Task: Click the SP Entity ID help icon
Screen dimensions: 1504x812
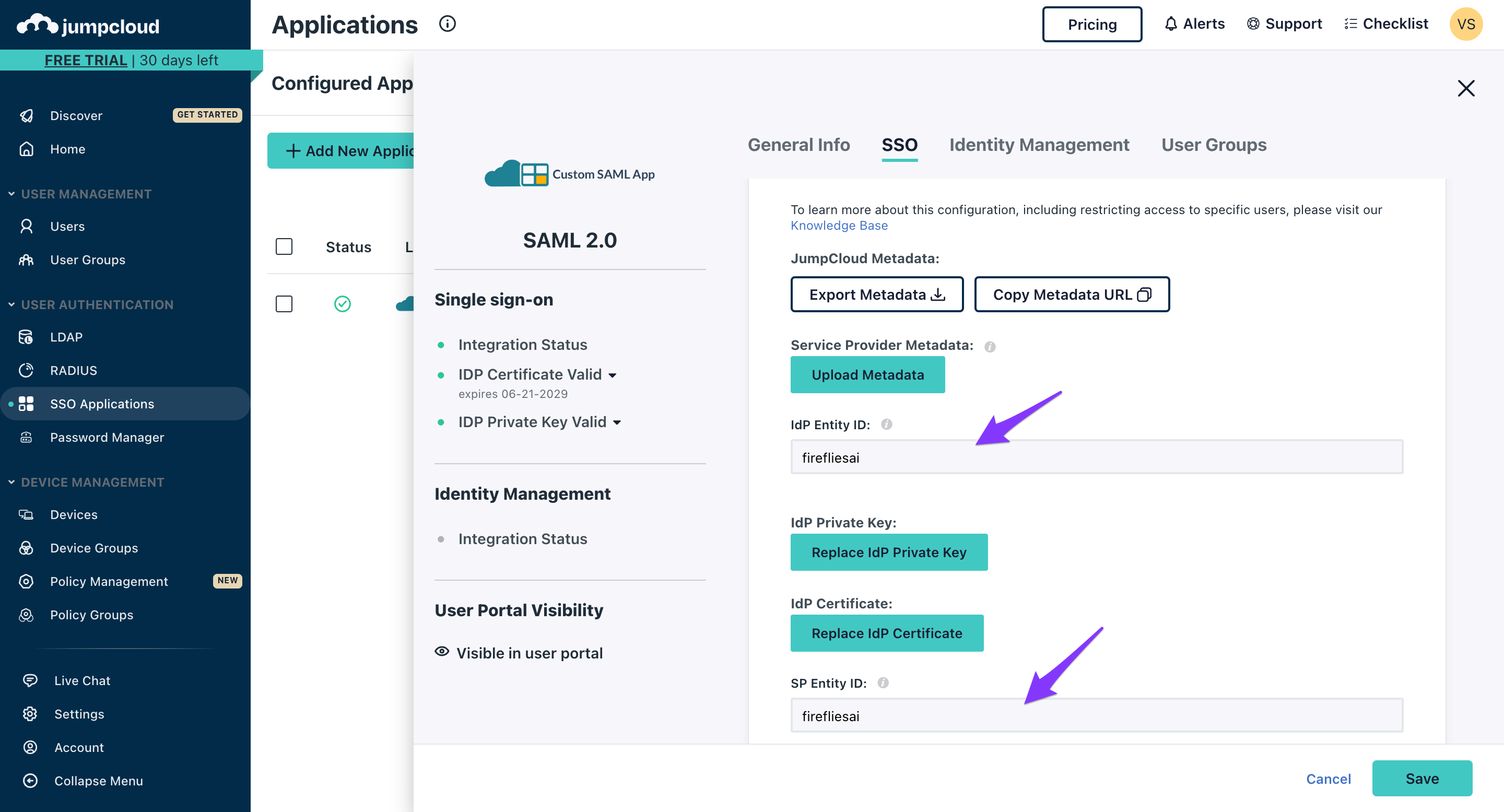Action: [x=883, y=683]
